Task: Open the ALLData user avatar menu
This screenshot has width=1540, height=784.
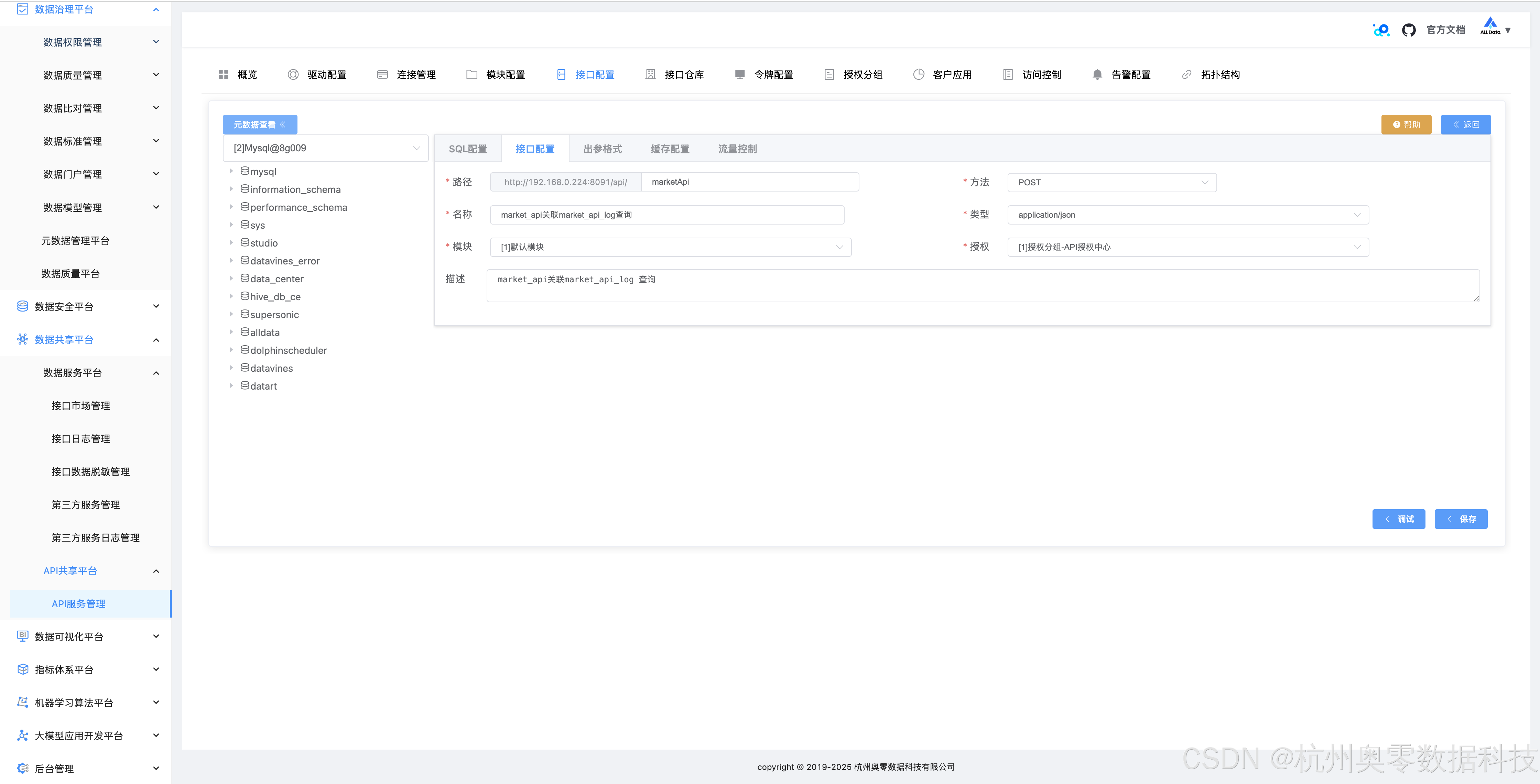Action: pos(1495,27)
